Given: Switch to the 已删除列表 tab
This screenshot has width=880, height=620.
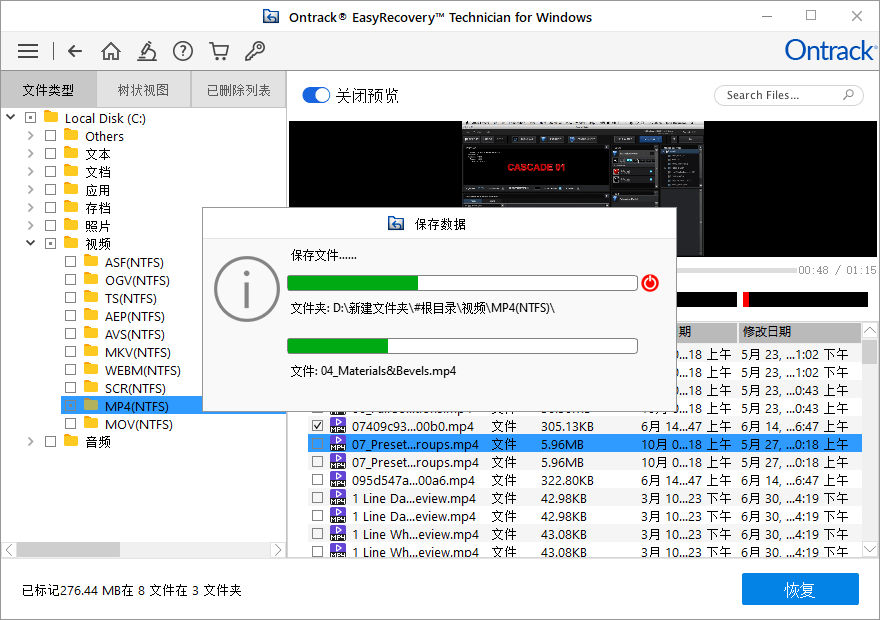Looking at the screenshot, I should coord(239,90).
